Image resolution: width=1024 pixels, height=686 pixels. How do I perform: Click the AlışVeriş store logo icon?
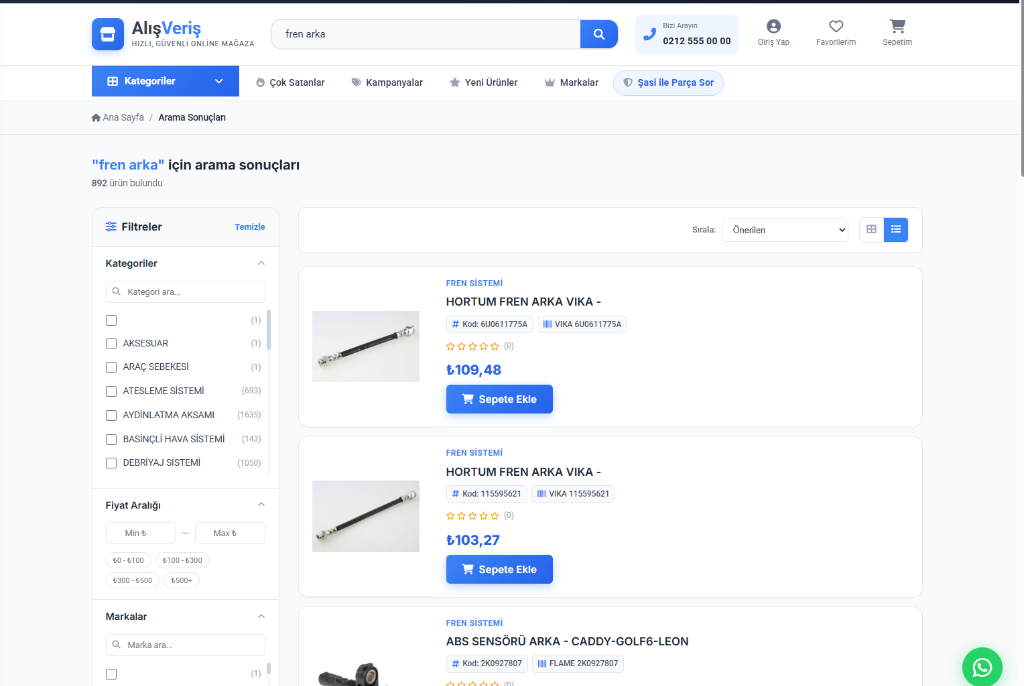click(x=108, y=34)
